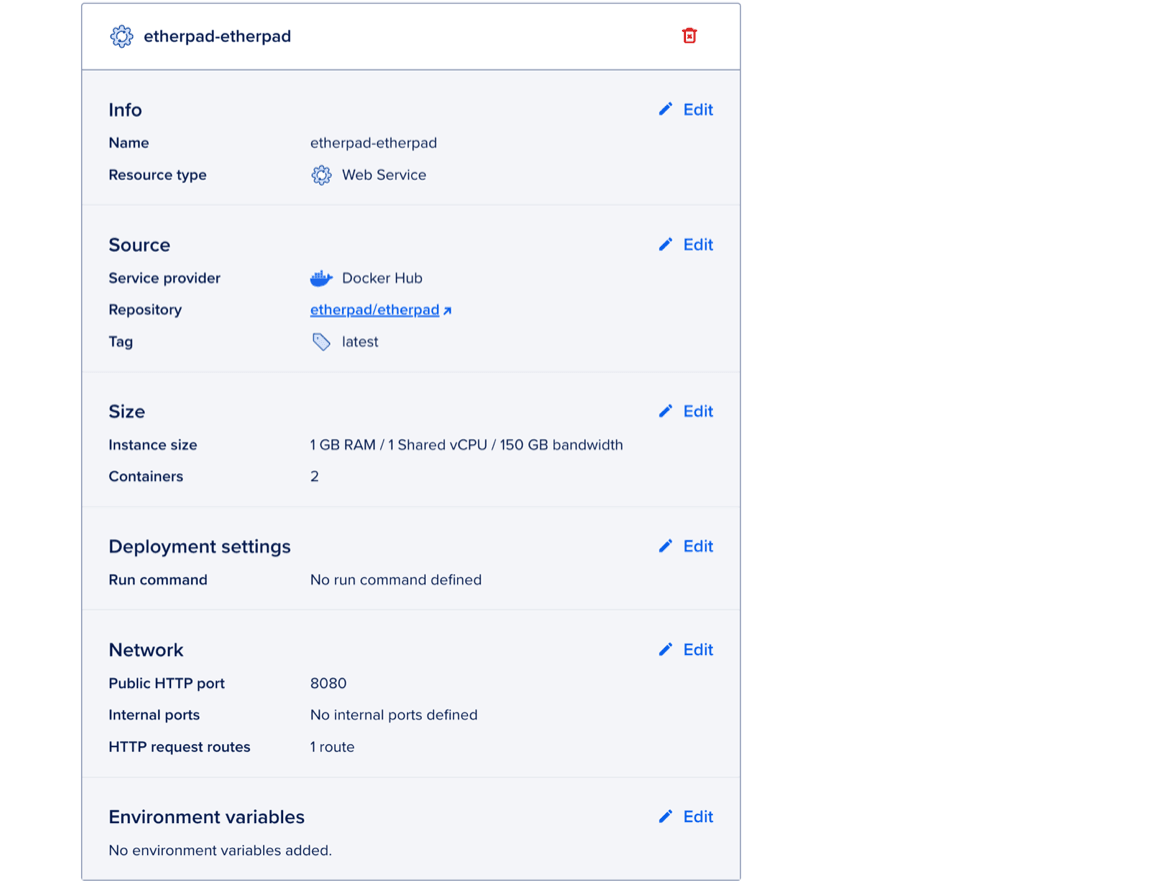Screen dimensions: 1150x881
Task: Edit the Info section
Action: pos(697,109)
